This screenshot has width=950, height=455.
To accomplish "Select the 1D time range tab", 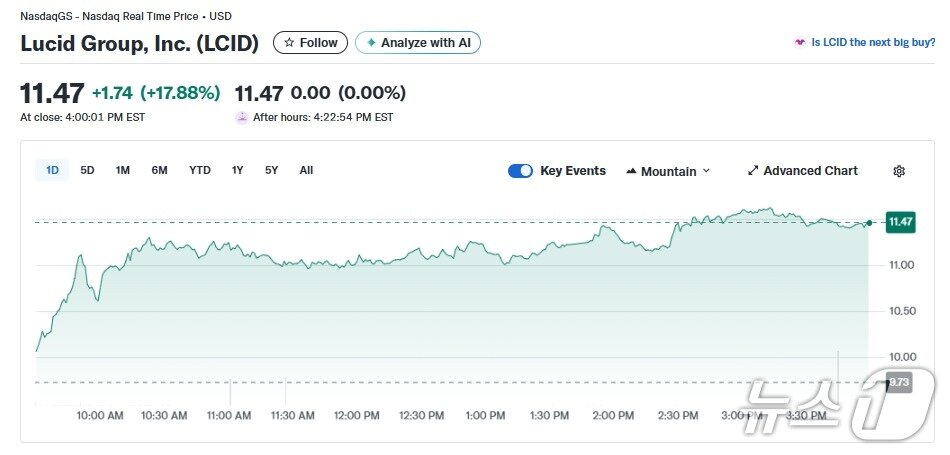I will pos(52,170).
